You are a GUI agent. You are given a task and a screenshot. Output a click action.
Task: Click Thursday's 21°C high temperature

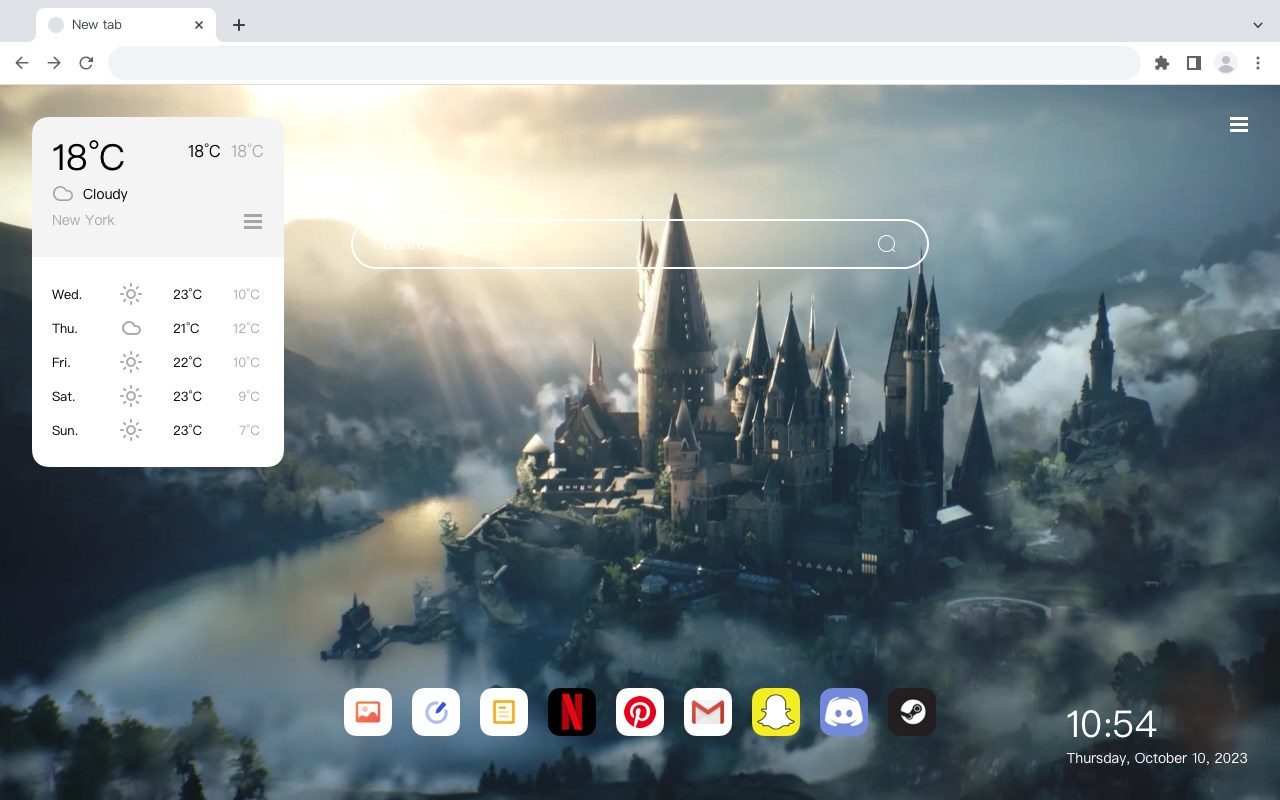point(186,328)
